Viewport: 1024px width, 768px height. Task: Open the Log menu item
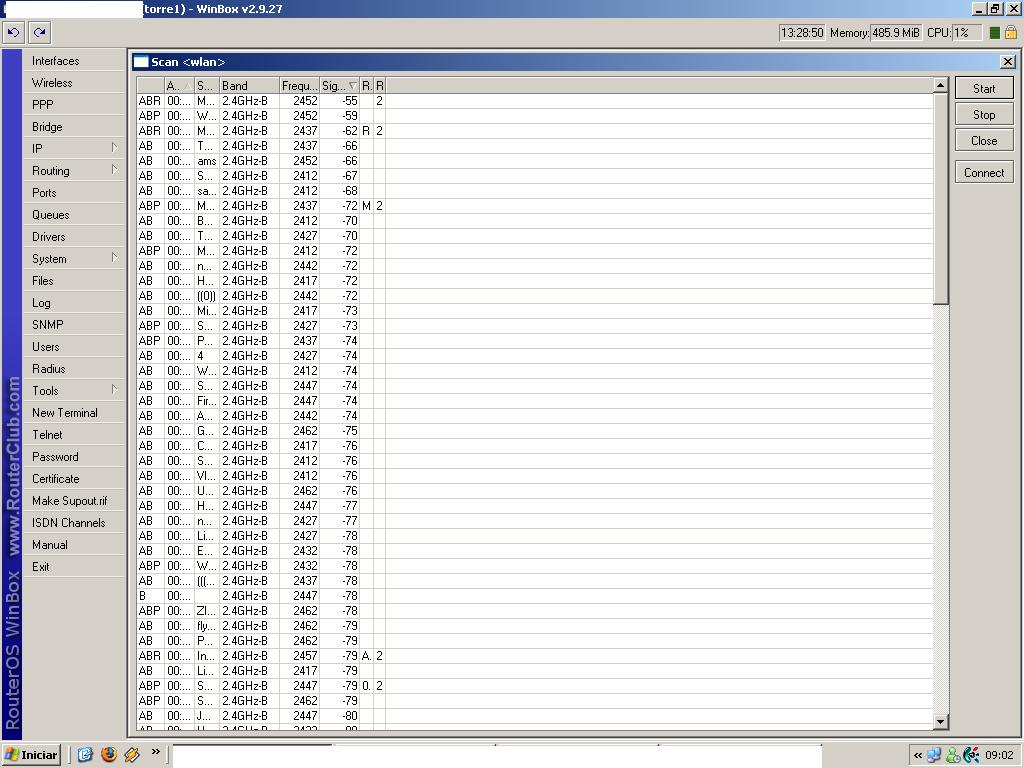(74, 302)
